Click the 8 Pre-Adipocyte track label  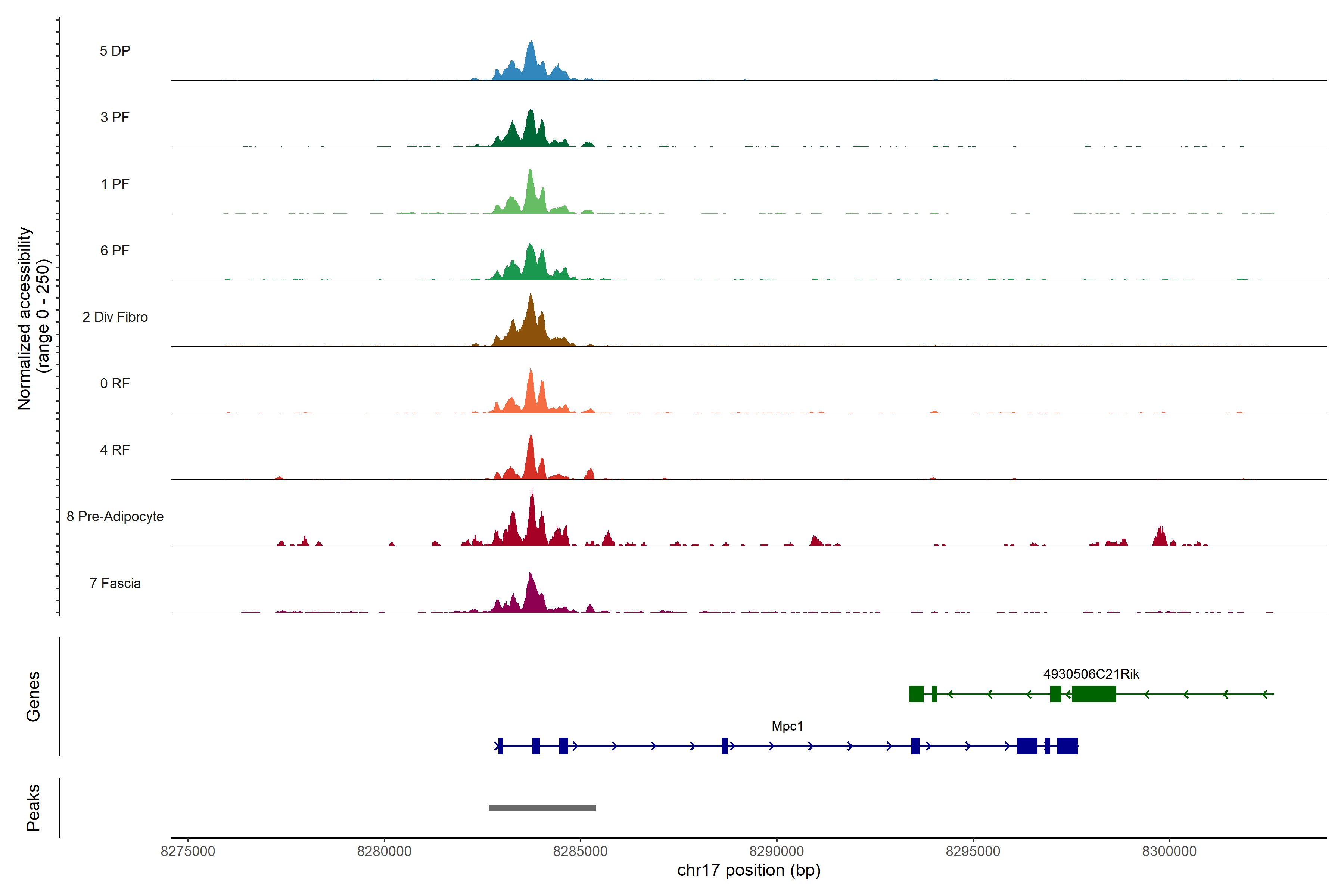115,517
